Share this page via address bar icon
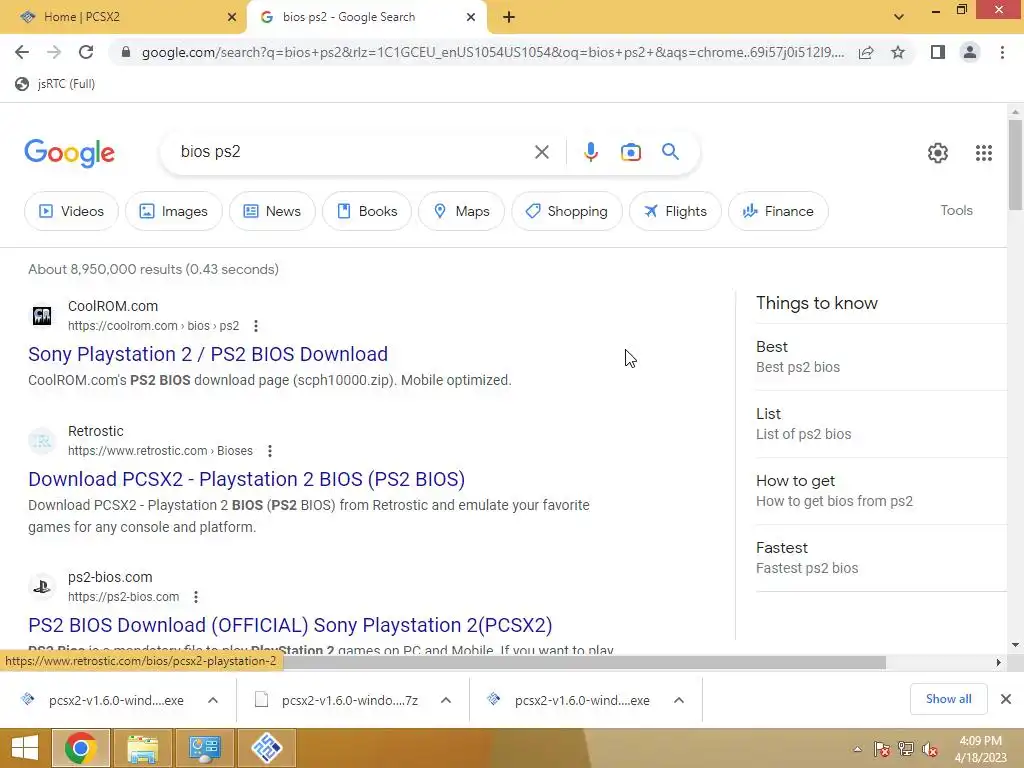 tap(866, 52)
